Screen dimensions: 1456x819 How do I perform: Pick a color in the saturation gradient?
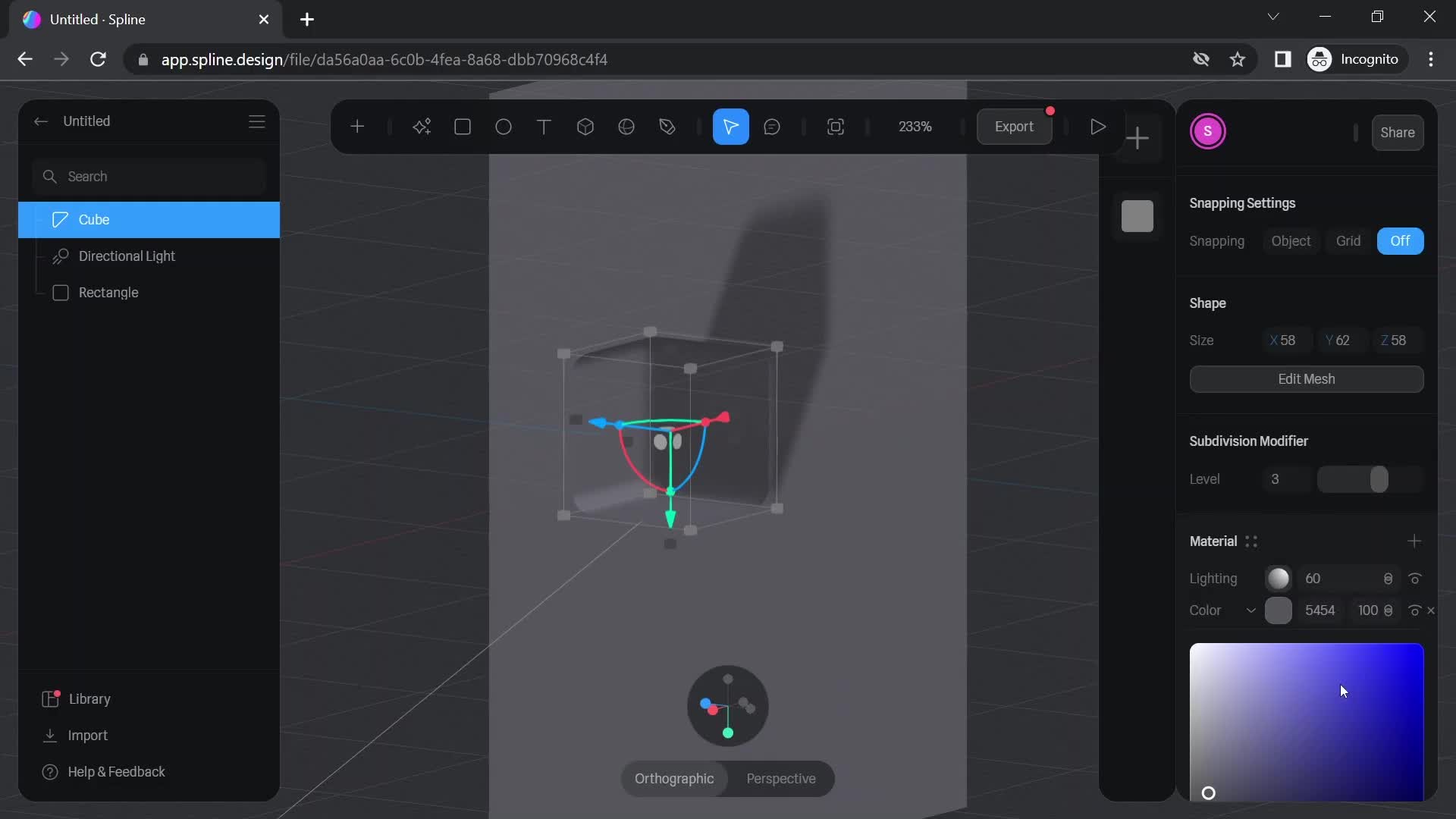pyautogui.click(x=1306, y=722)
